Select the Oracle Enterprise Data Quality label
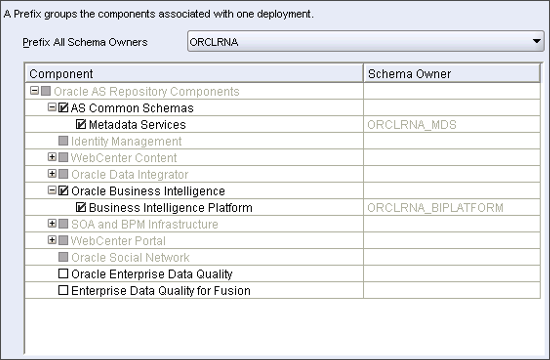This screenshot has height=360, width=550. [x=152, y=274]
